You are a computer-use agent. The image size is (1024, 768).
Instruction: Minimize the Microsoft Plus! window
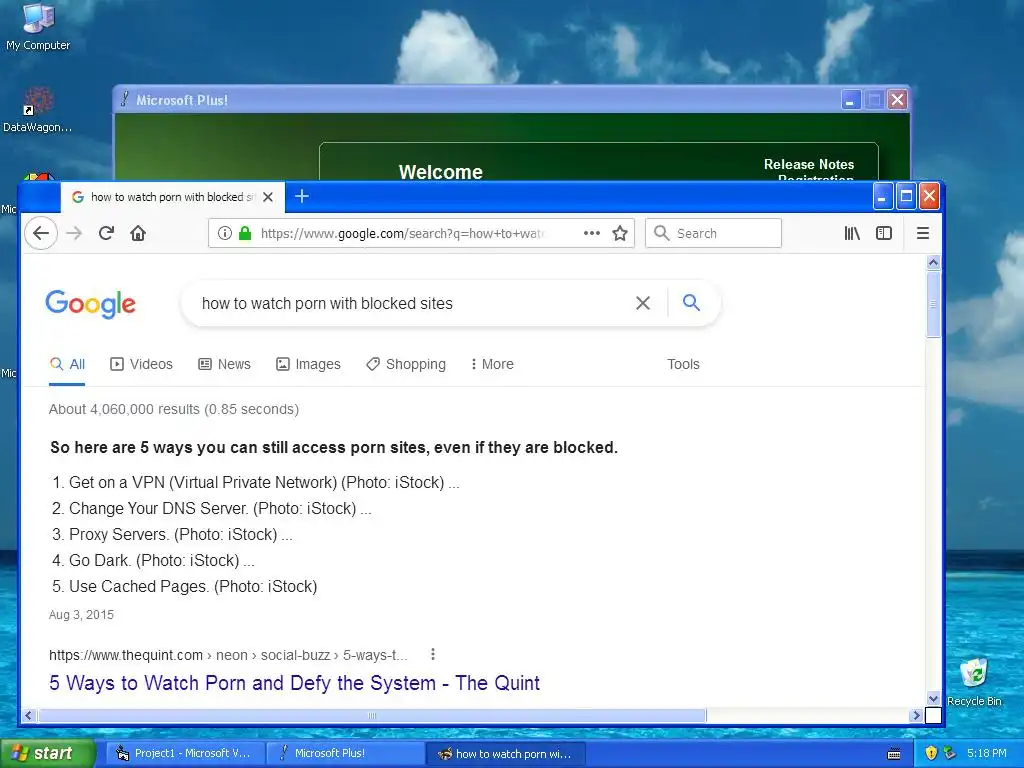[x=850, y=100]
